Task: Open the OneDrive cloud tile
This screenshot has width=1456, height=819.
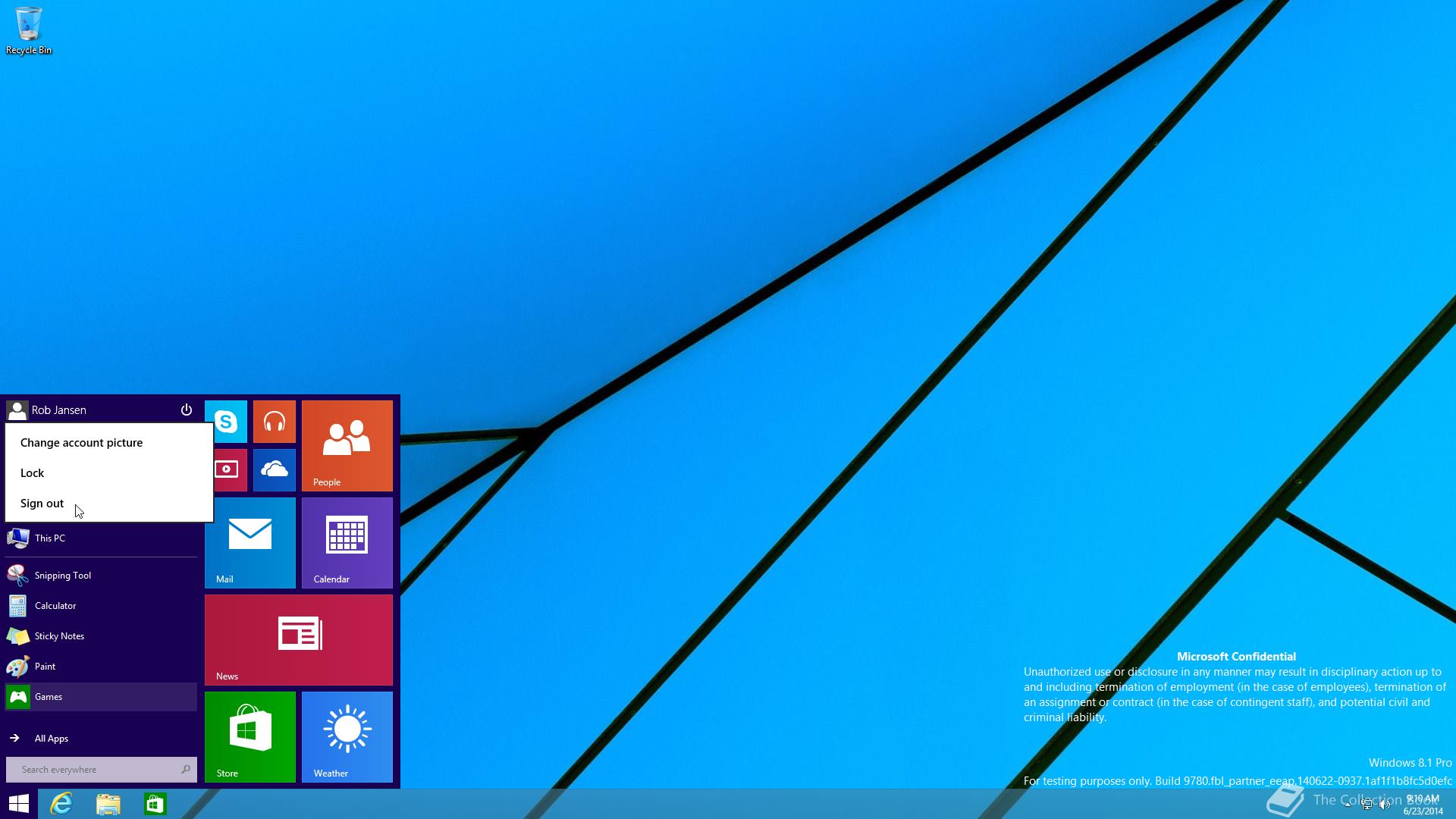Action: (275, 470)
